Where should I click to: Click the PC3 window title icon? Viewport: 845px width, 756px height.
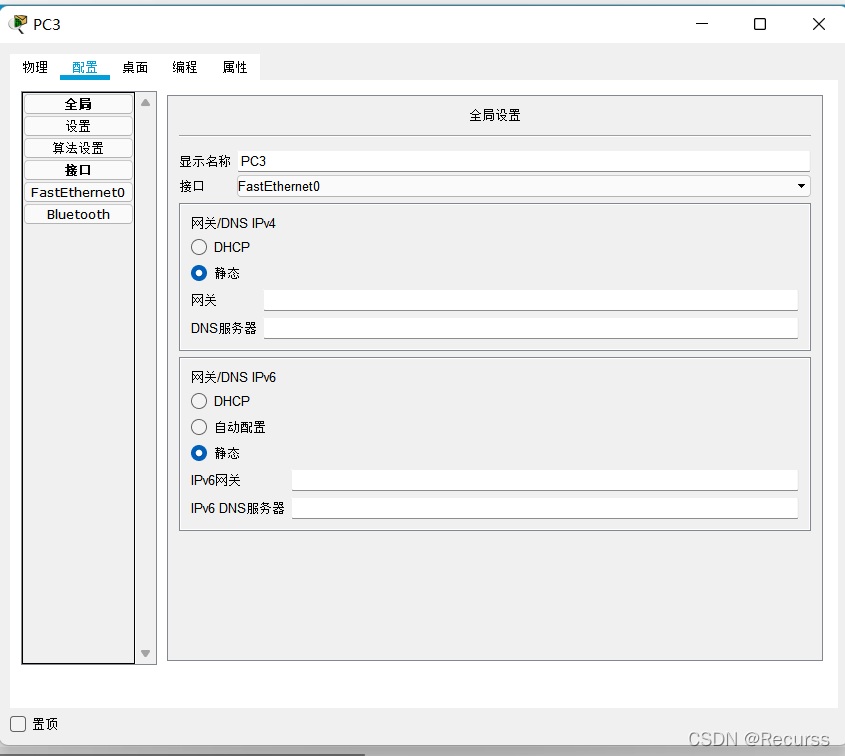pos(18,24)
